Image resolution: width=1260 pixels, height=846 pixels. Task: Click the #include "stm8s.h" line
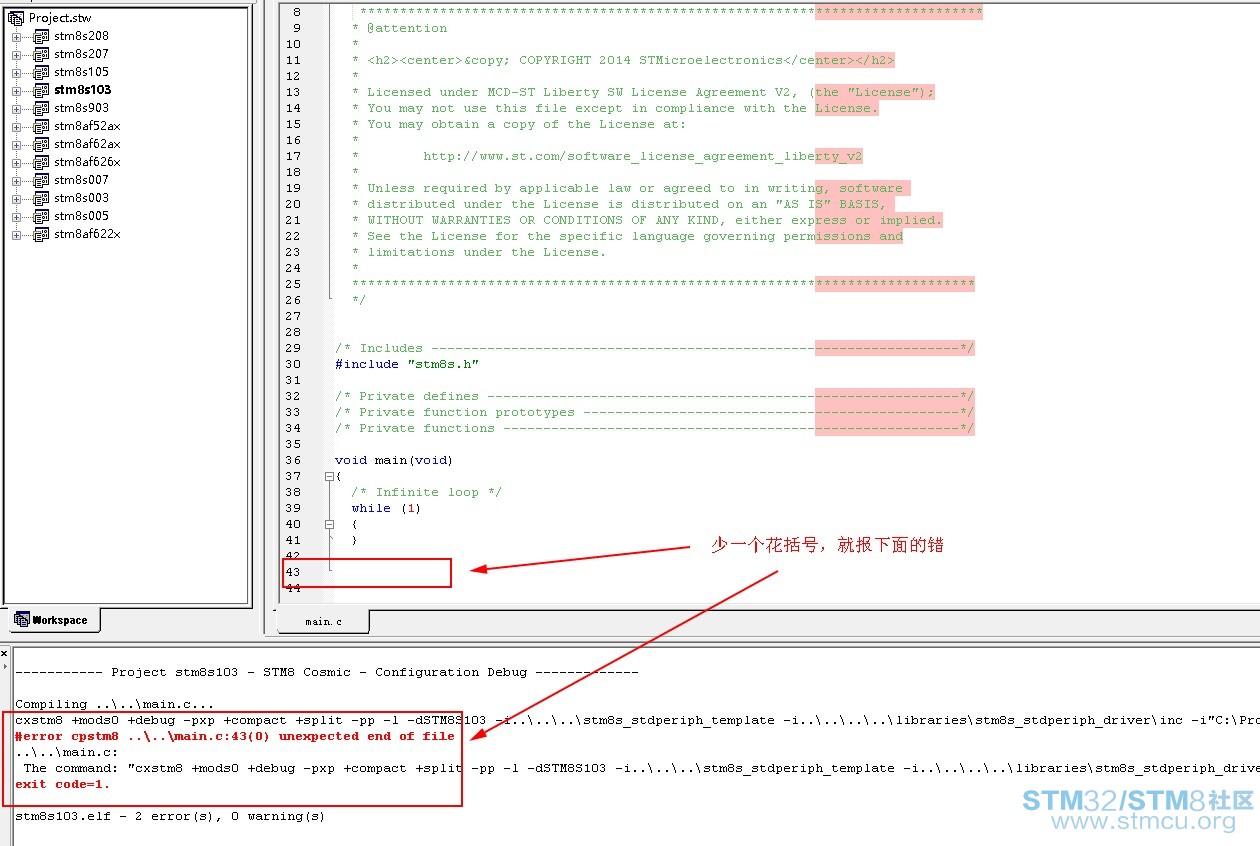(407, 364)
